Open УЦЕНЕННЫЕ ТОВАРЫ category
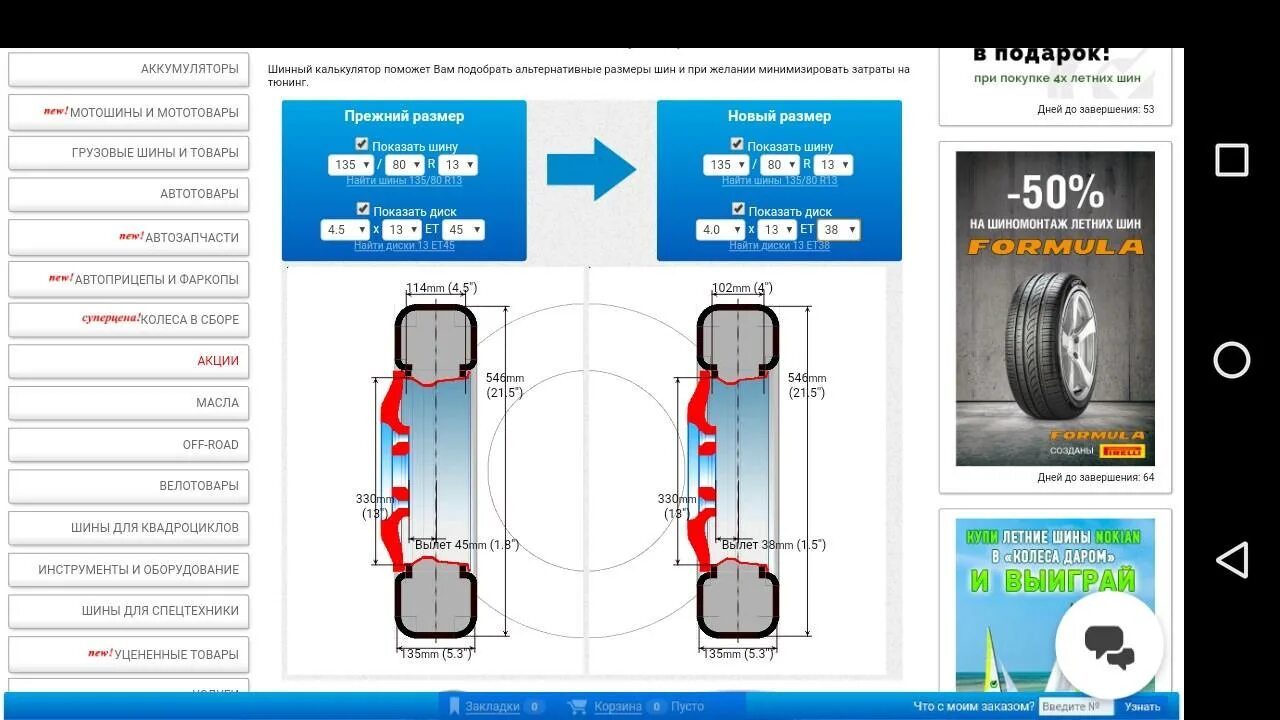Screen dimensions: 1280x720 [x=129, y=654]
